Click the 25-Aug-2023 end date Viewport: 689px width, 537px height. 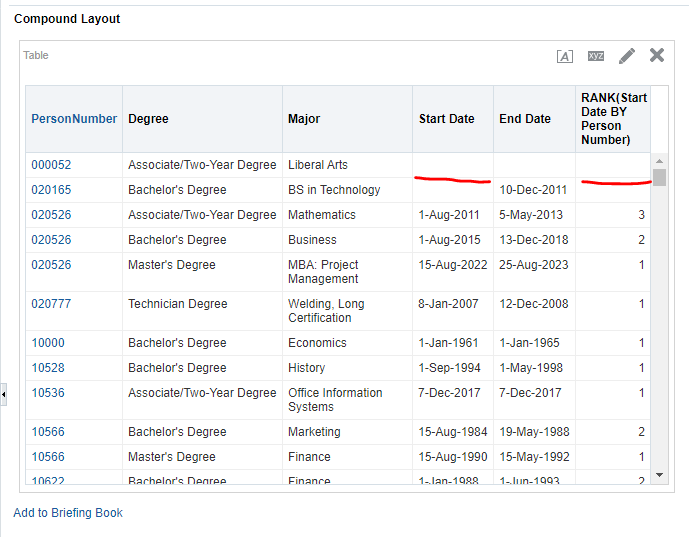click(x=533, y=265)
